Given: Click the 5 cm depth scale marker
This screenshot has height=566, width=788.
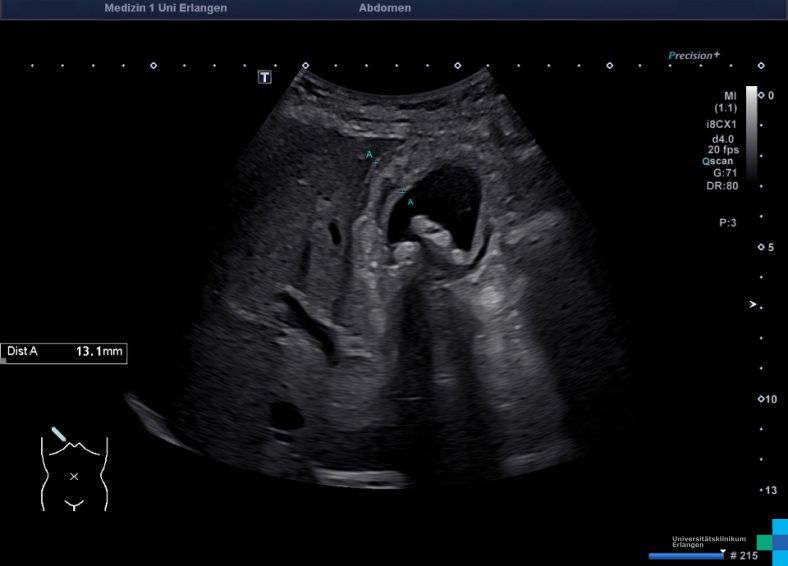Looking at the screenshot, I should tap(765, 247).
